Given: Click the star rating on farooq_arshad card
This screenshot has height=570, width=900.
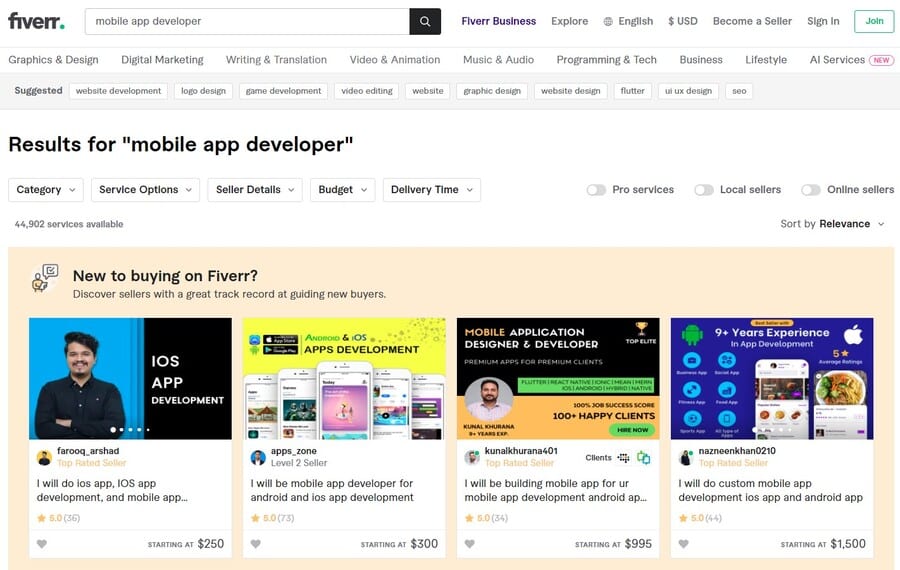Looking at the screenshot, I should pyautogui.click(x=59, y=518).
